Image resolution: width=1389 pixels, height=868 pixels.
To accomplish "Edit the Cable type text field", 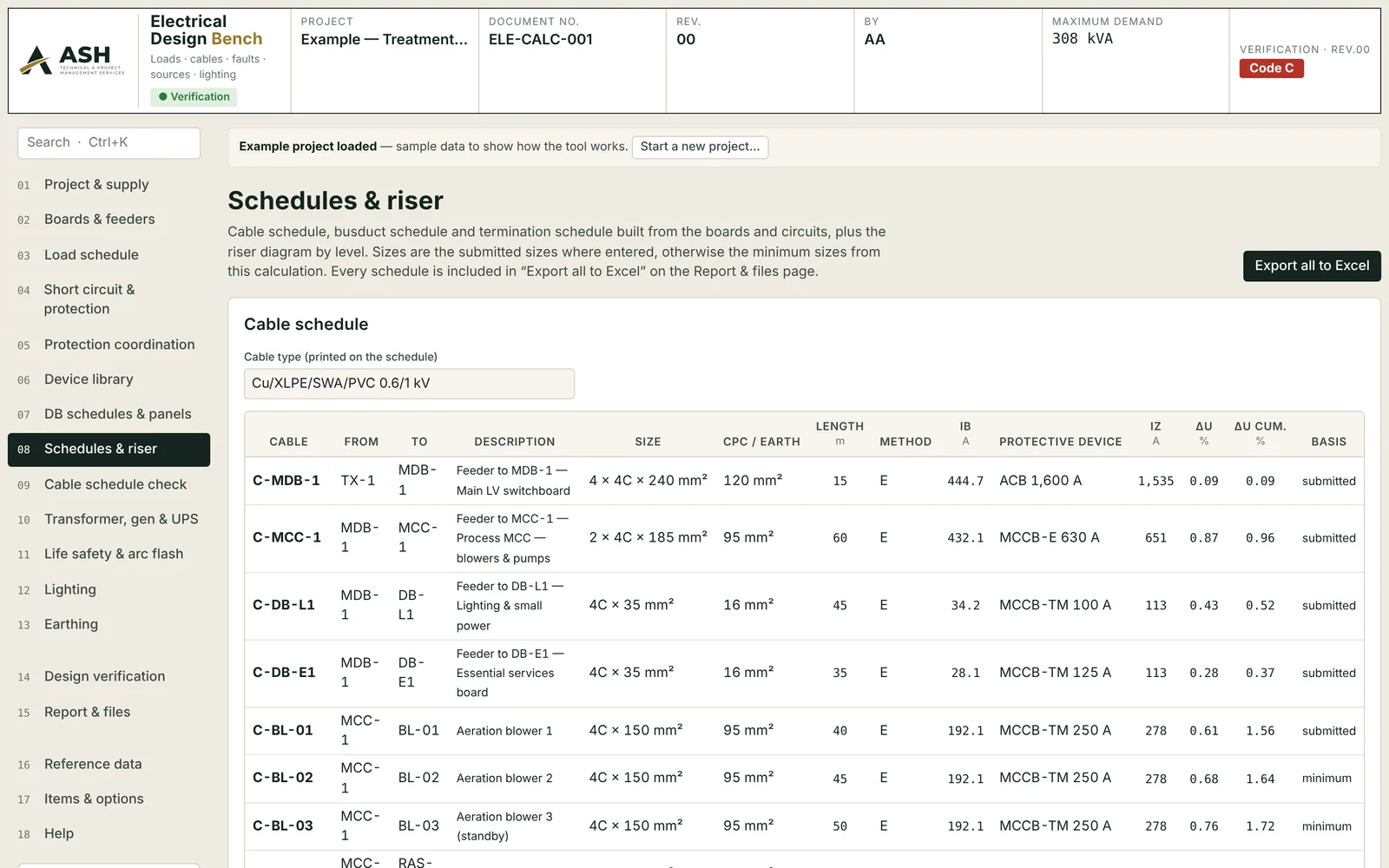I will tap(409, 384).
